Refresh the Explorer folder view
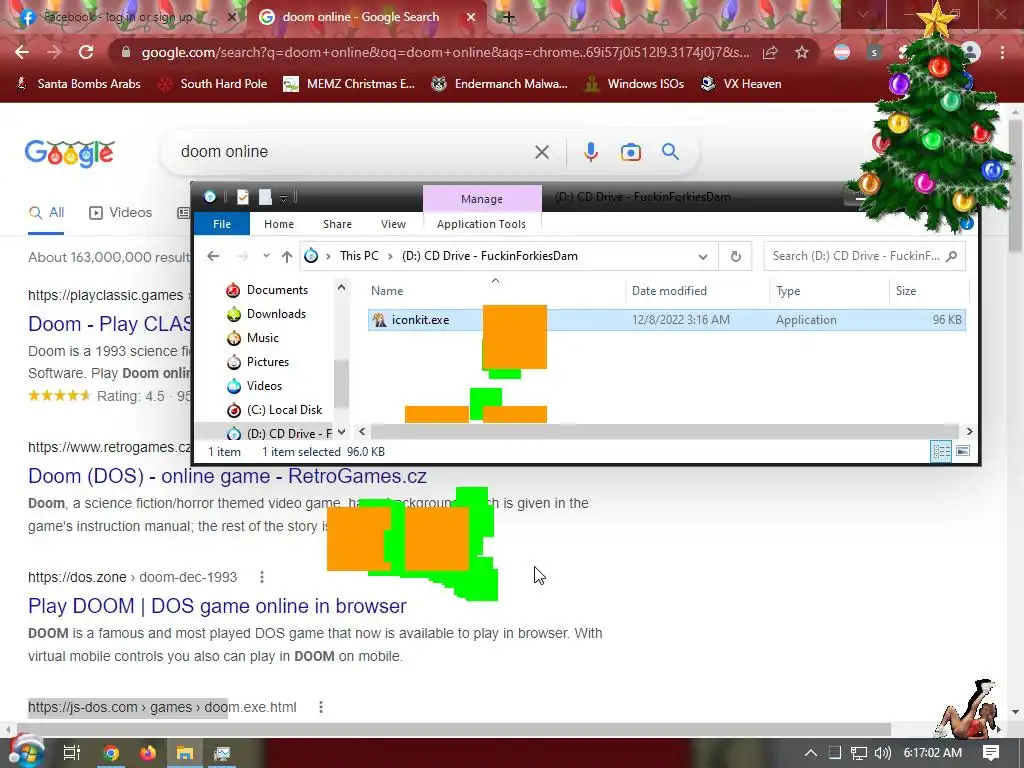 coord(735,257)
